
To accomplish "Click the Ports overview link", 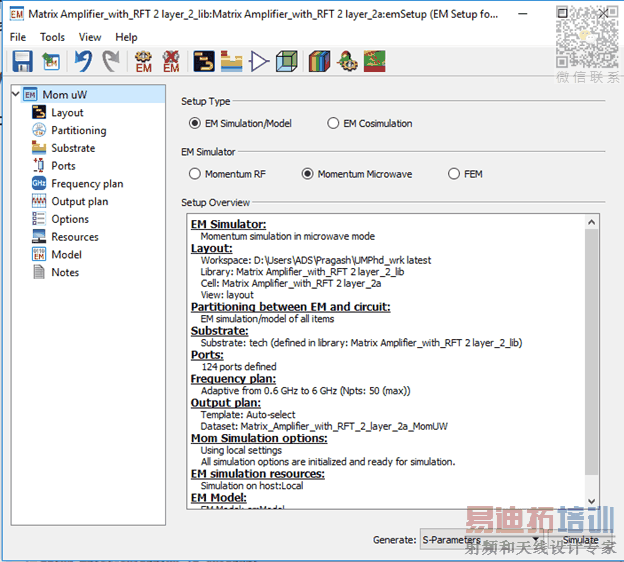I will 207,354.
